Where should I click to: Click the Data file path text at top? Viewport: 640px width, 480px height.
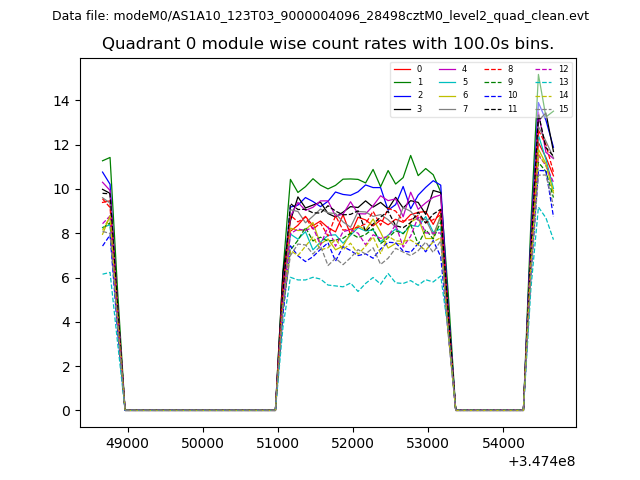(x=320, y=16)
